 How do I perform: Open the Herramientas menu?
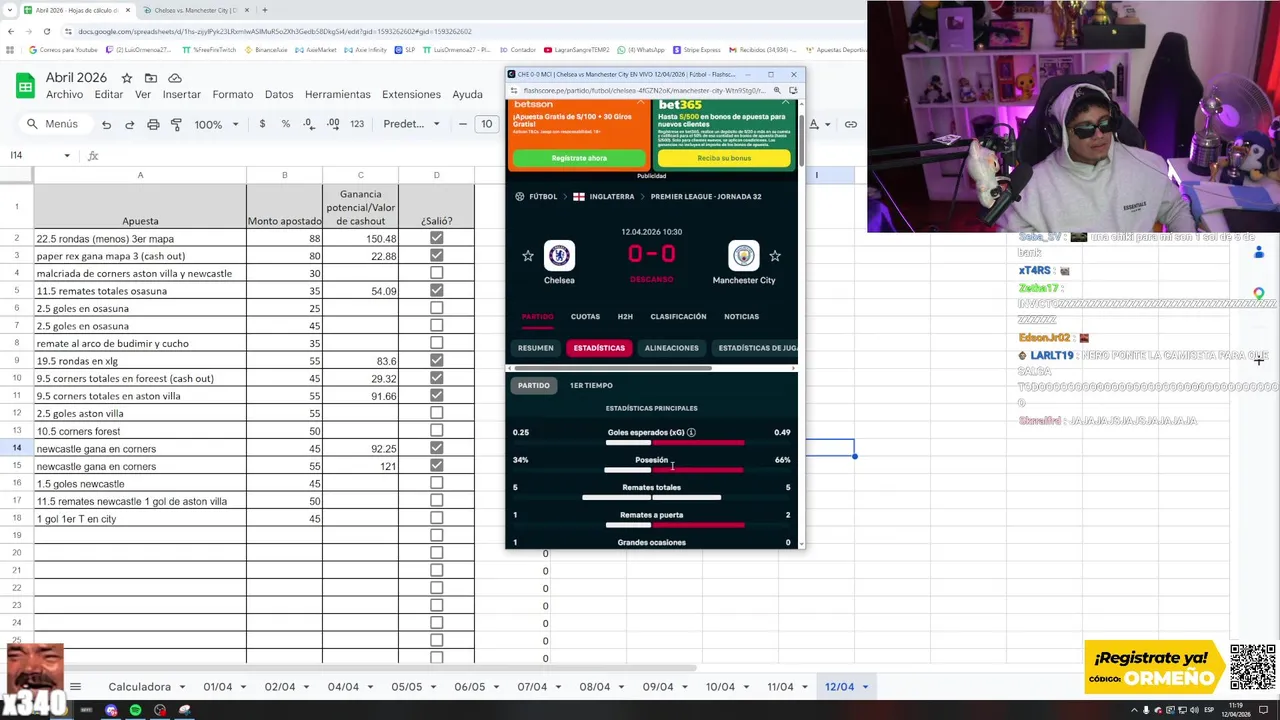(x=337, y=94)
